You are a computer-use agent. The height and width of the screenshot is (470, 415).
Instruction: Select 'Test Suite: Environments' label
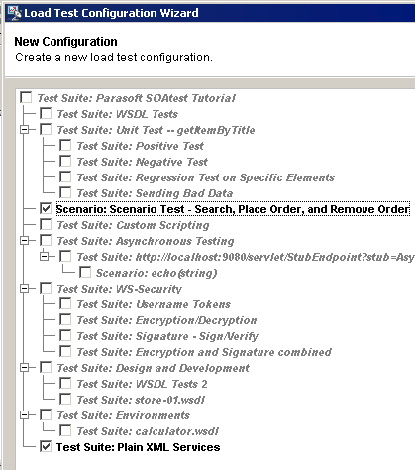(x=123, y=416)
